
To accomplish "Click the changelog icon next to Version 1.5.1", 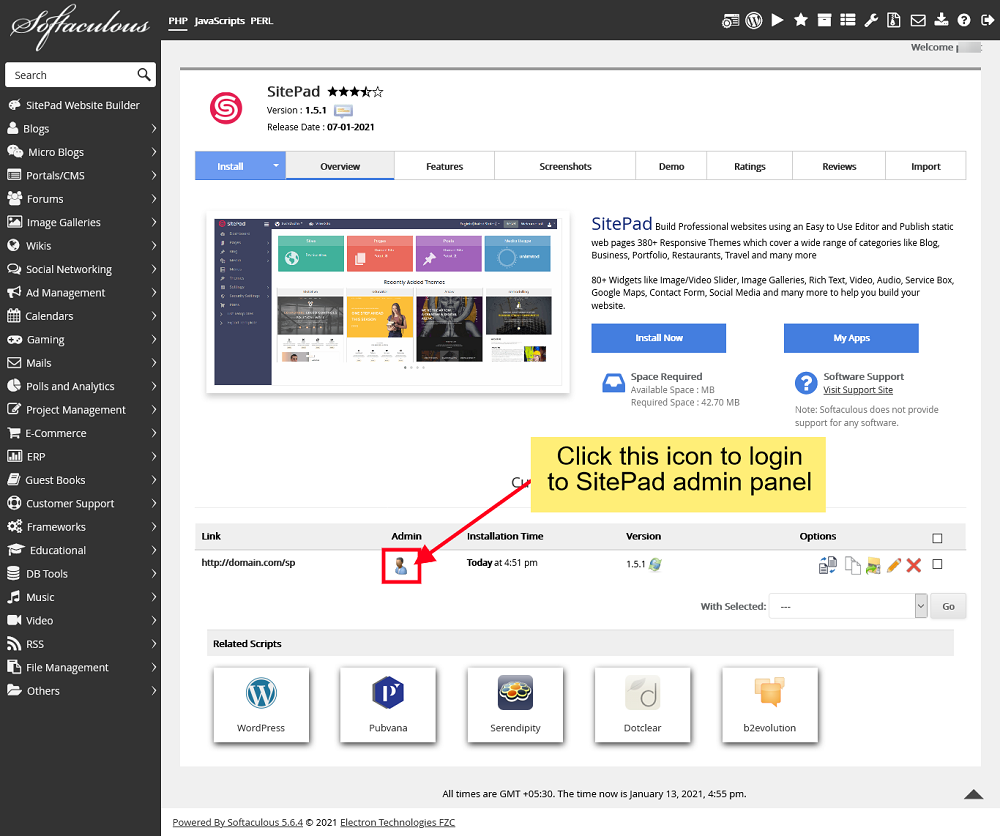I will [343, 110].
